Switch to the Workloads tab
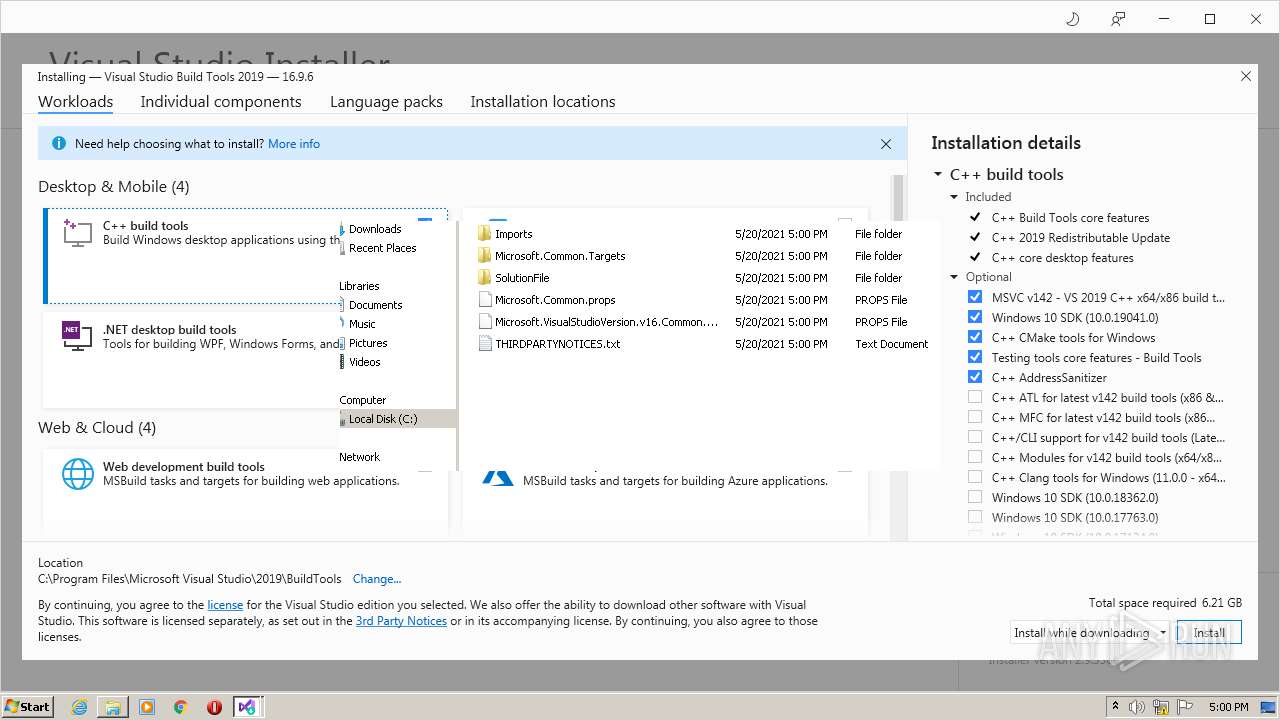 point(75,102)
